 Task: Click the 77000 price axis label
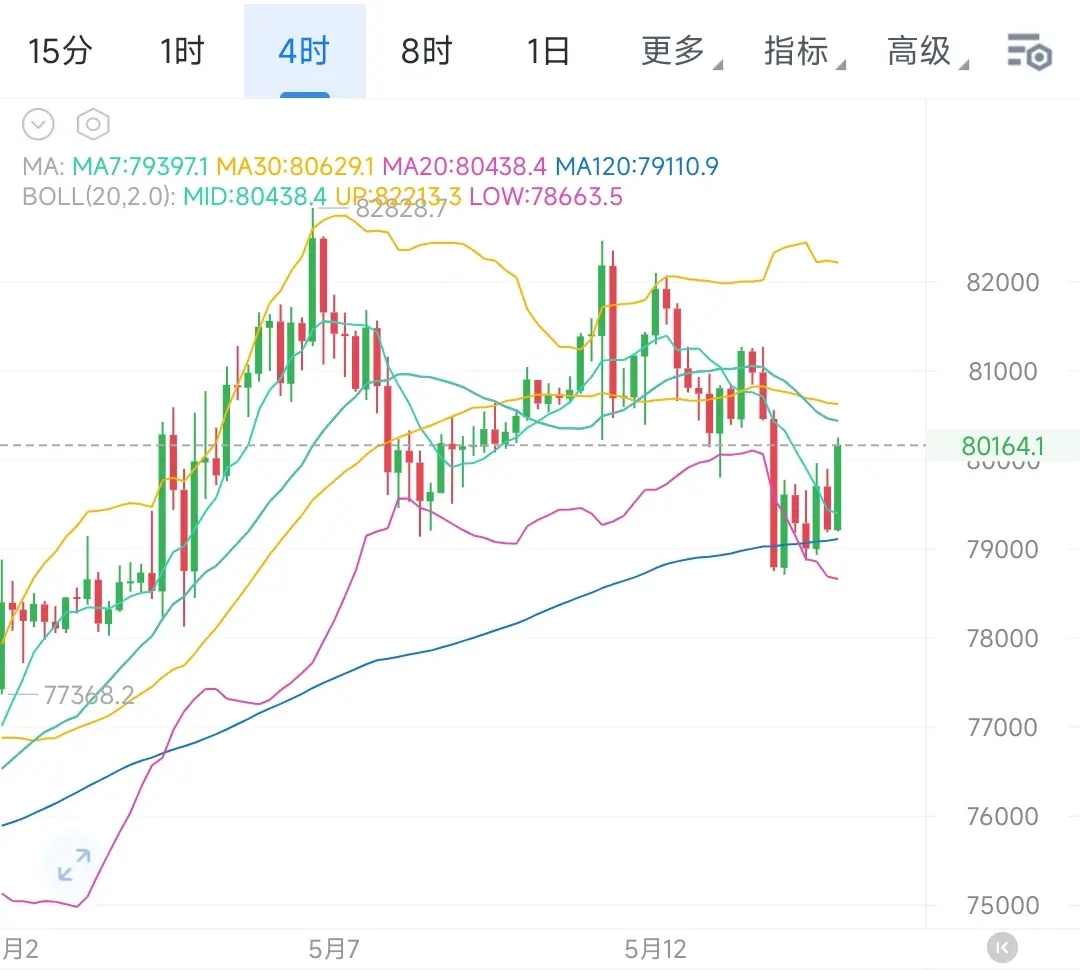(1003, 728)
